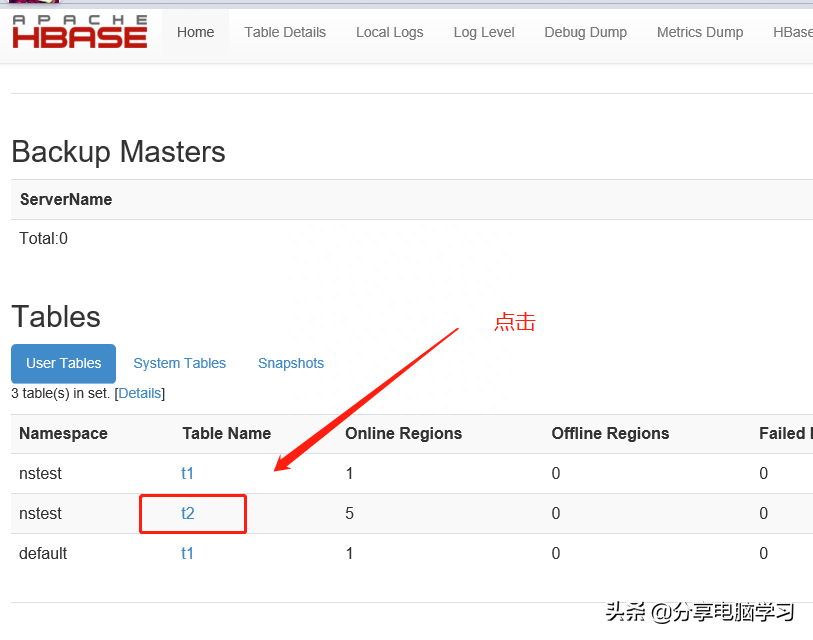Click the Online Regions column header
The height and width of the screenshot is (640, 813).
point(403,433)
